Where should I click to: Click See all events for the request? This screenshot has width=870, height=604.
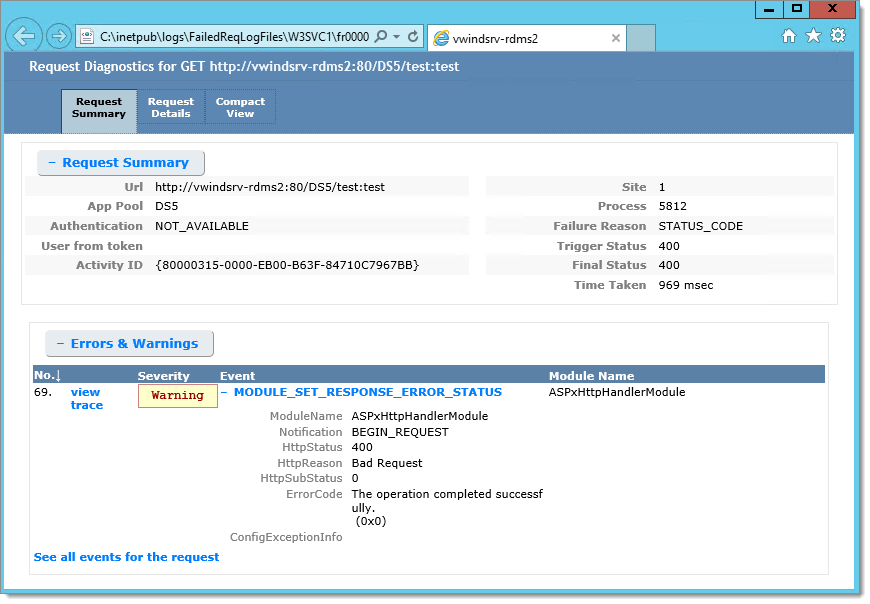pyautogui.click(x=127, y=557)
